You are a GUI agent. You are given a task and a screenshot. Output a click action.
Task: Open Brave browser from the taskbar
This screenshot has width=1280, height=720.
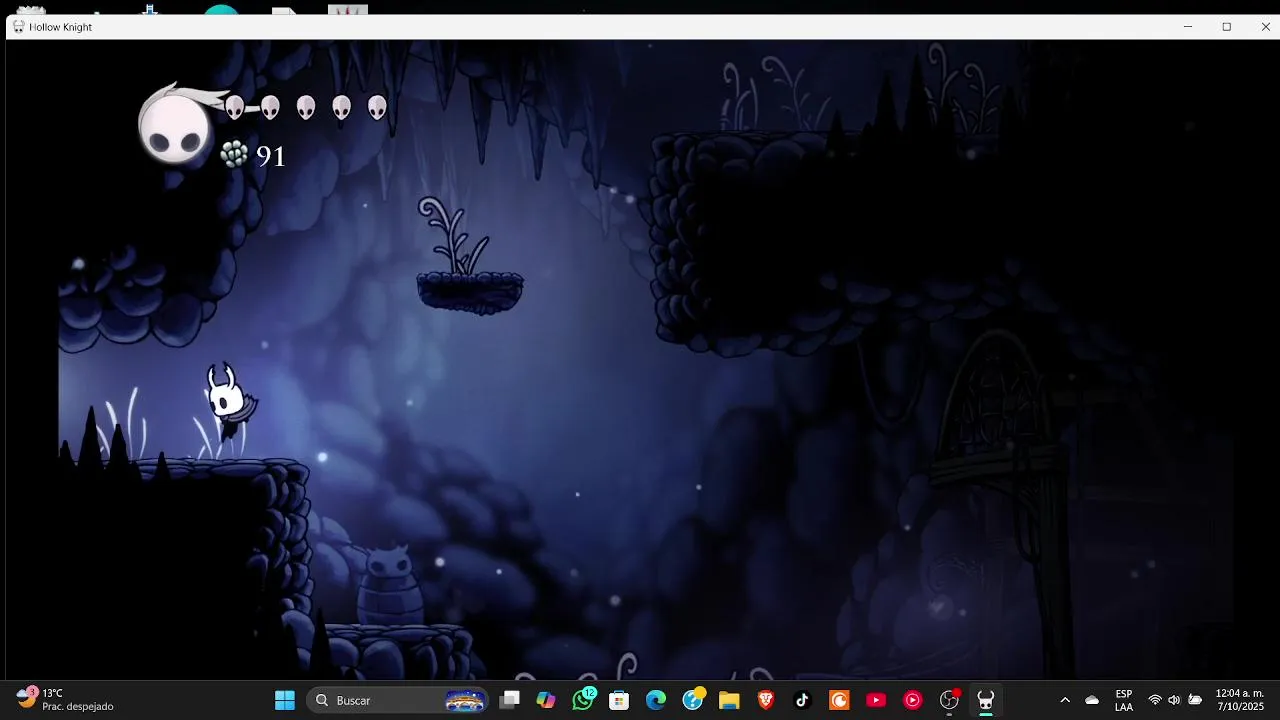pos(766,700)
